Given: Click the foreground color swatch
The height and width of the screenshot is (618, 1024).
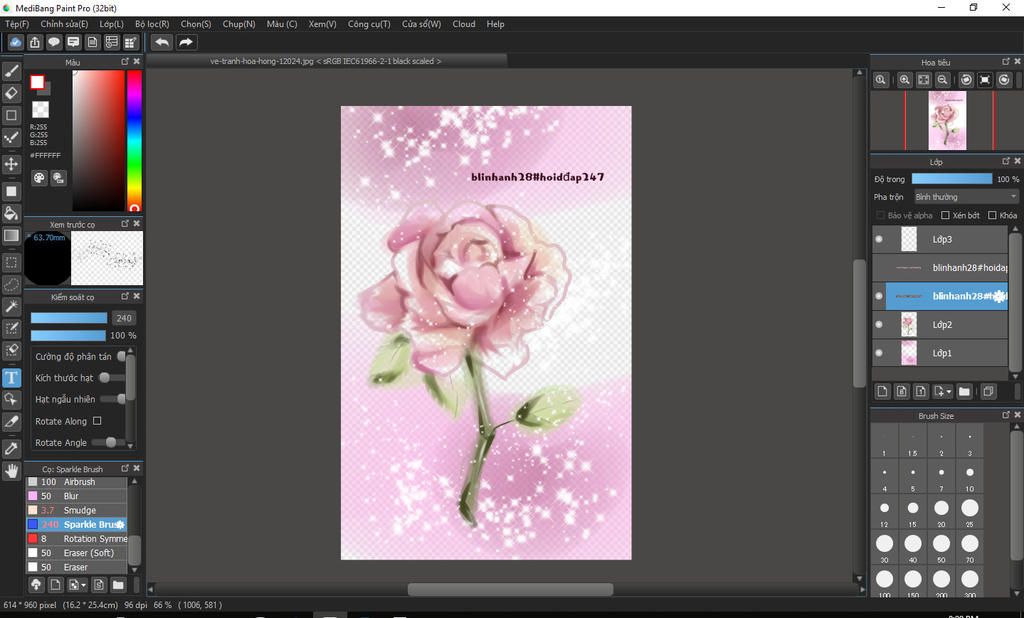Looking at the screenshot, I should 37,82.
